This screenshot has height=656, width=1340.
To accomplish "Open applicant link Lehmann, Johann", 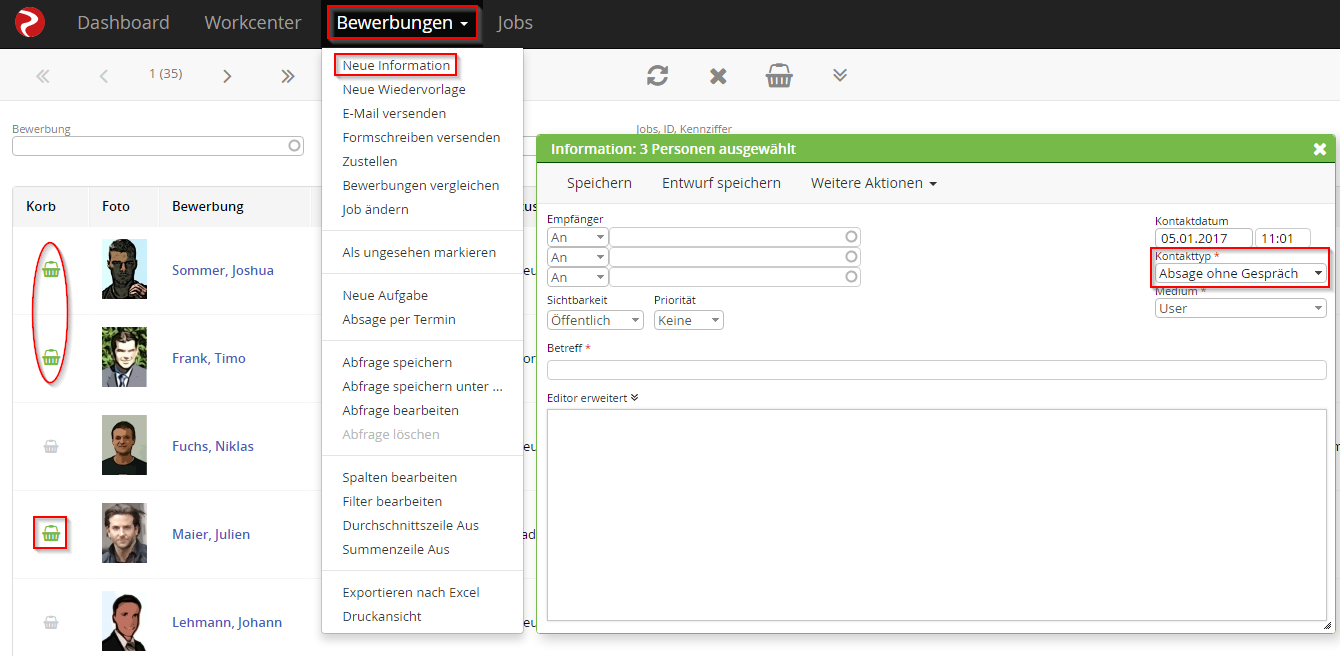I will 227,622.
